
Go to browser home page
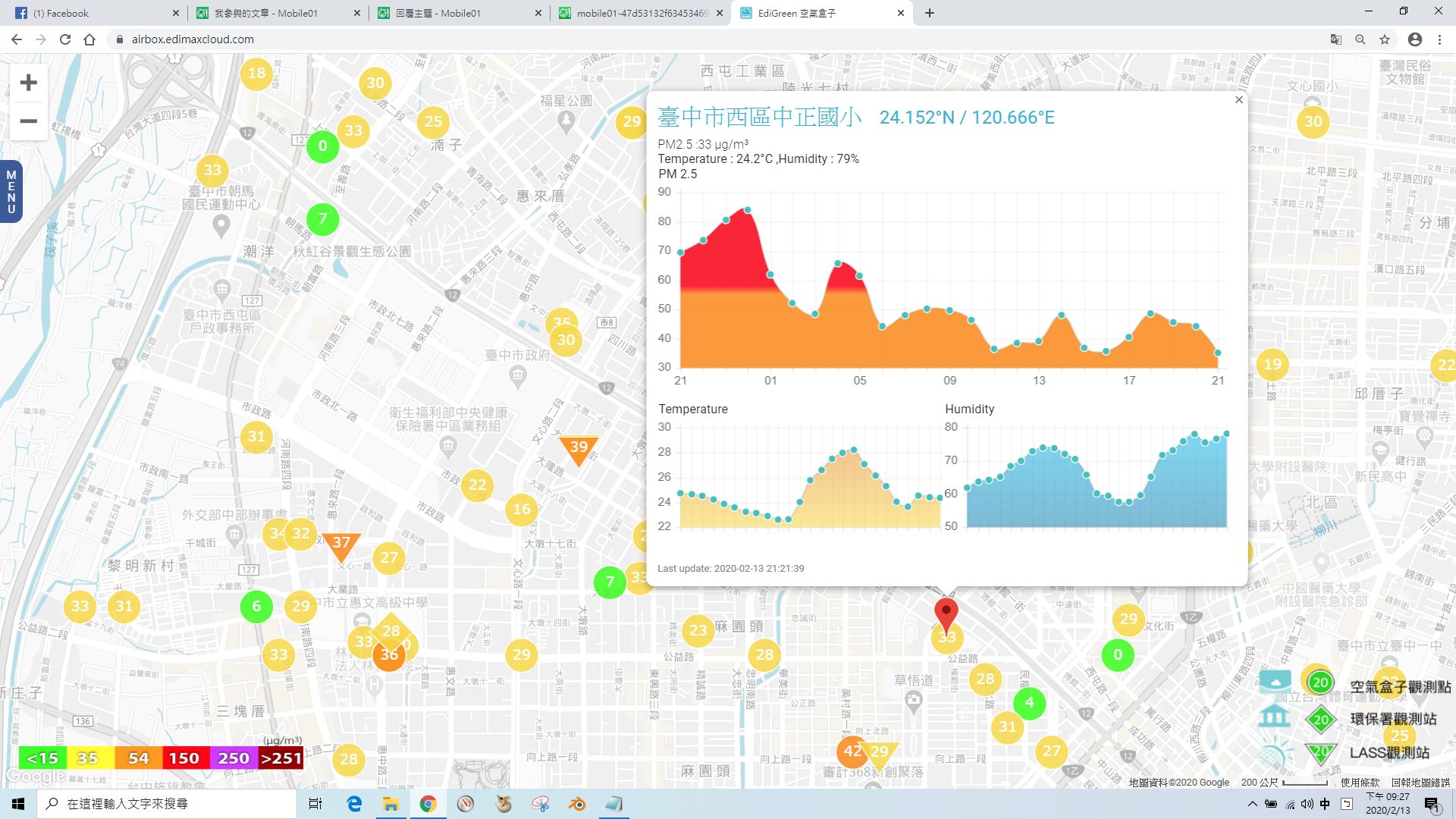pos(89,39)
